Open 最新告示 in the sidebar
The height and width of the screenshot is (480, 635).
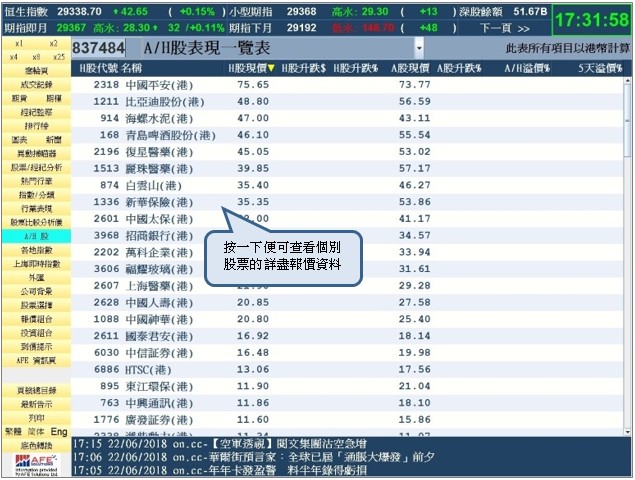click(x=36, y=404)
